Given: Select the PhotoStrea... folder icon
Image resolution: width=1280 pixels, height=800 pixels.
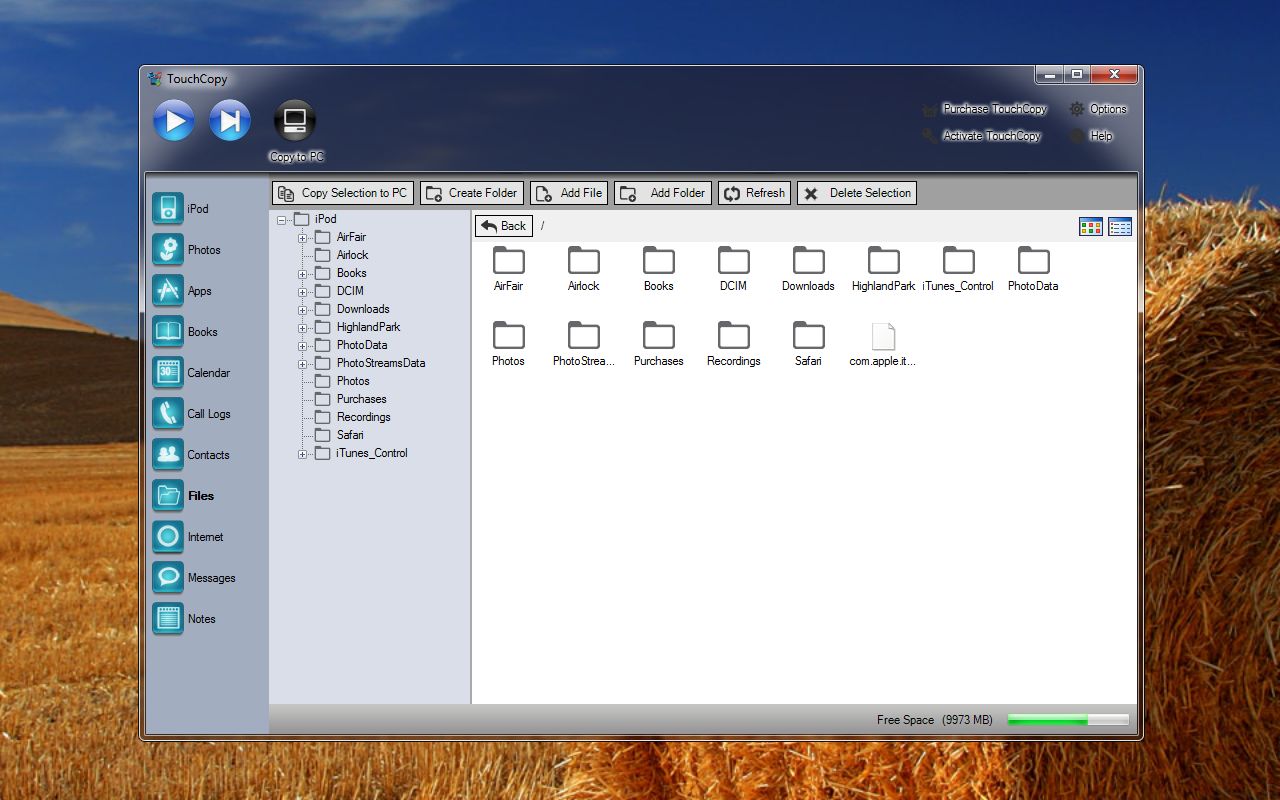Looking at the screenshot, I should tap(584, 335).
